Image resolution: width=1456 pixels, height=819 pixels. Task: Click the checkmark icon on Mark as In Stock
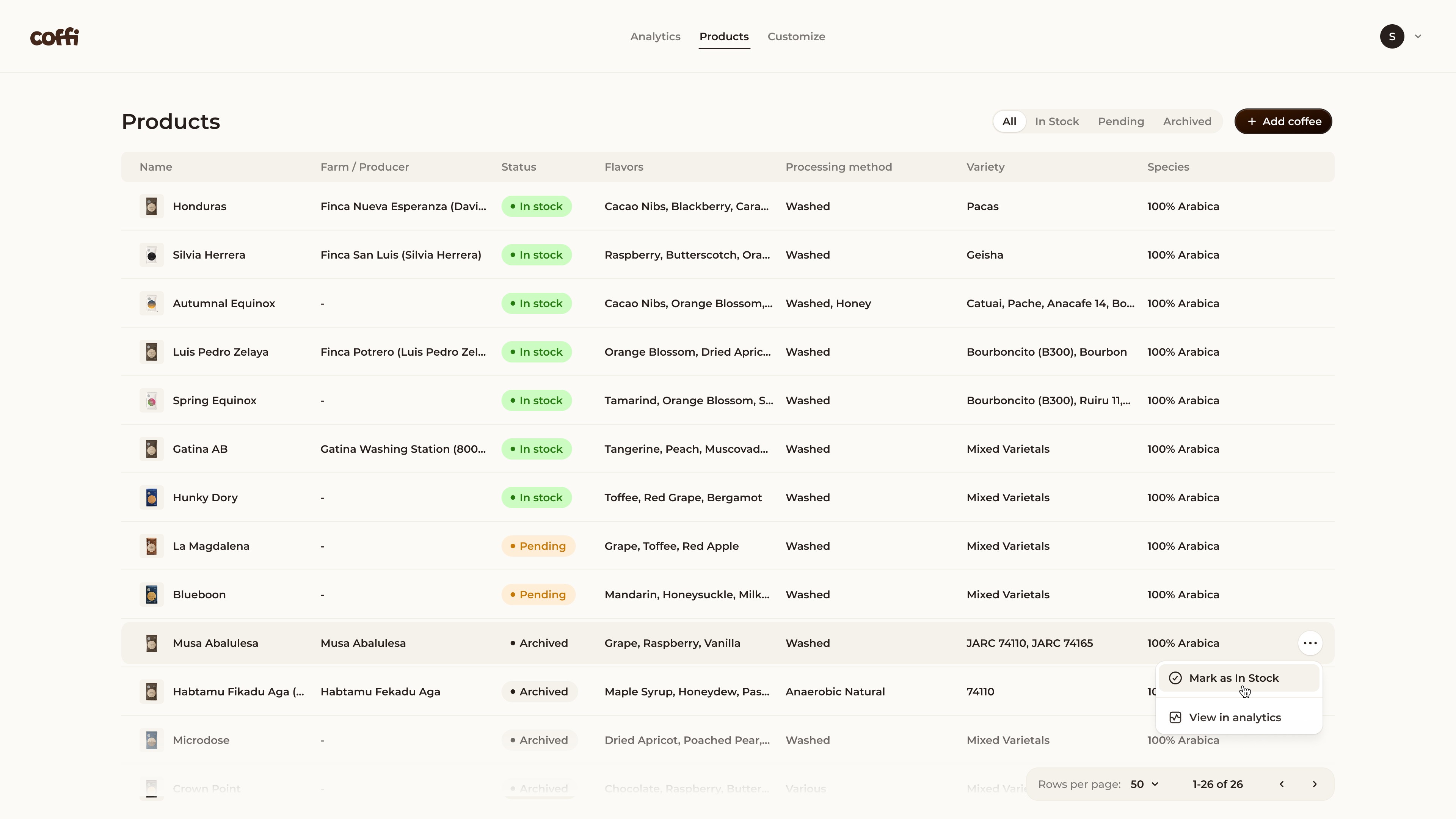[1175, 678]
